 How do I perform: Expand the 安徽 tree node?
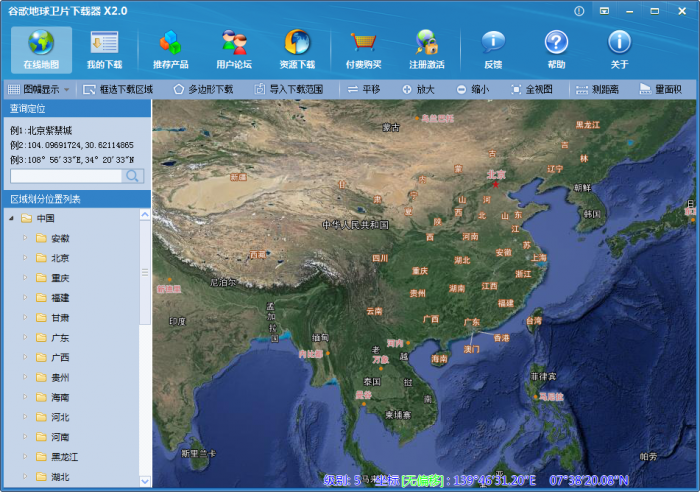click(x=25, y=238)
